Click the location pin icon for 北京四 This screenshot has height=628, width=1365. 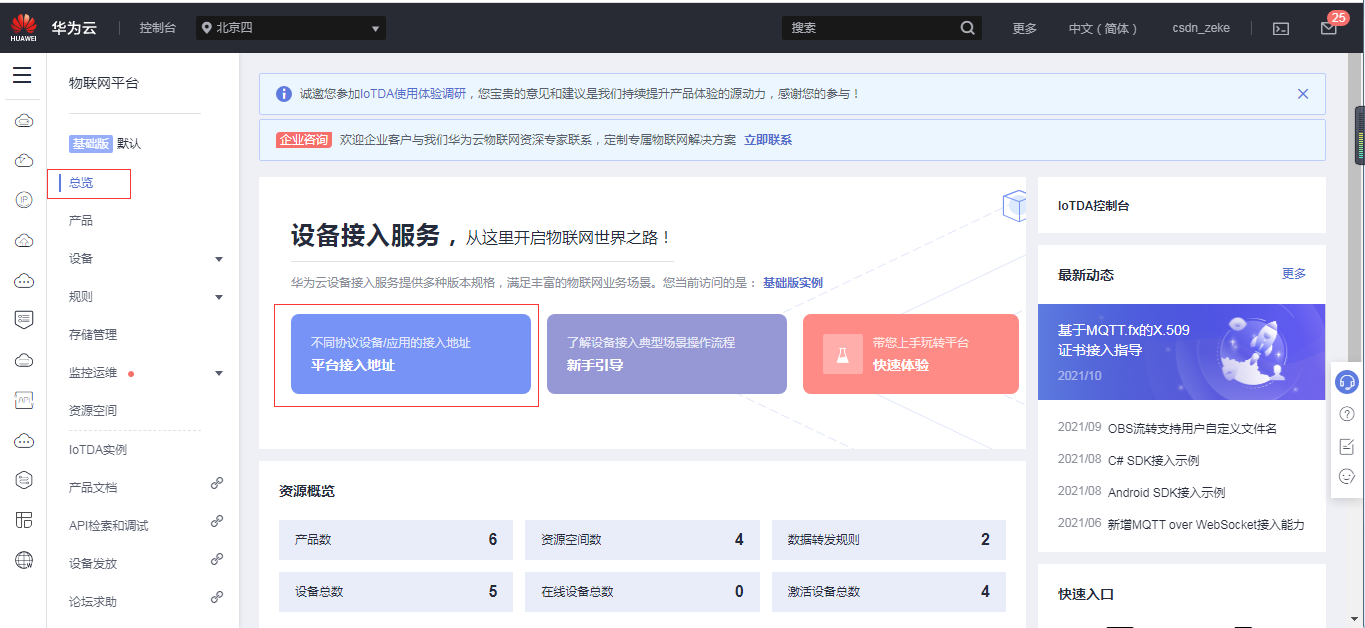(x=206, y=28)
